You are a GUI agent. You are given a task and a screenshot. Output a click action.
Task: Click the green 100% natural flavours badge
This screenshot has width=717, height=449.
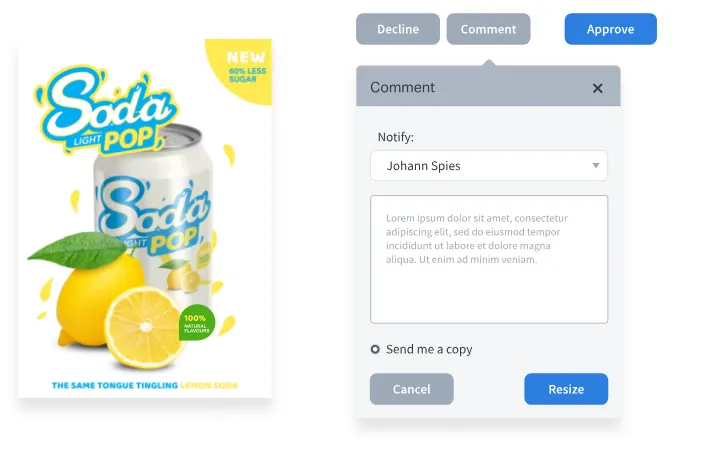pos(197,322)
